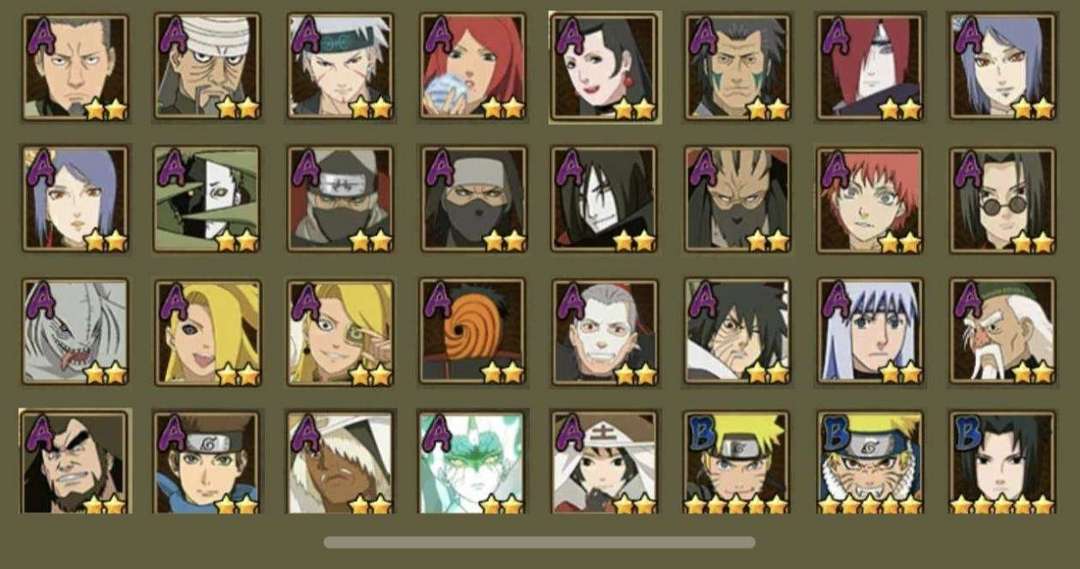The image size is (1080, 569).
Task: Pick the glowing green-white spirit character
Action: 472,463
